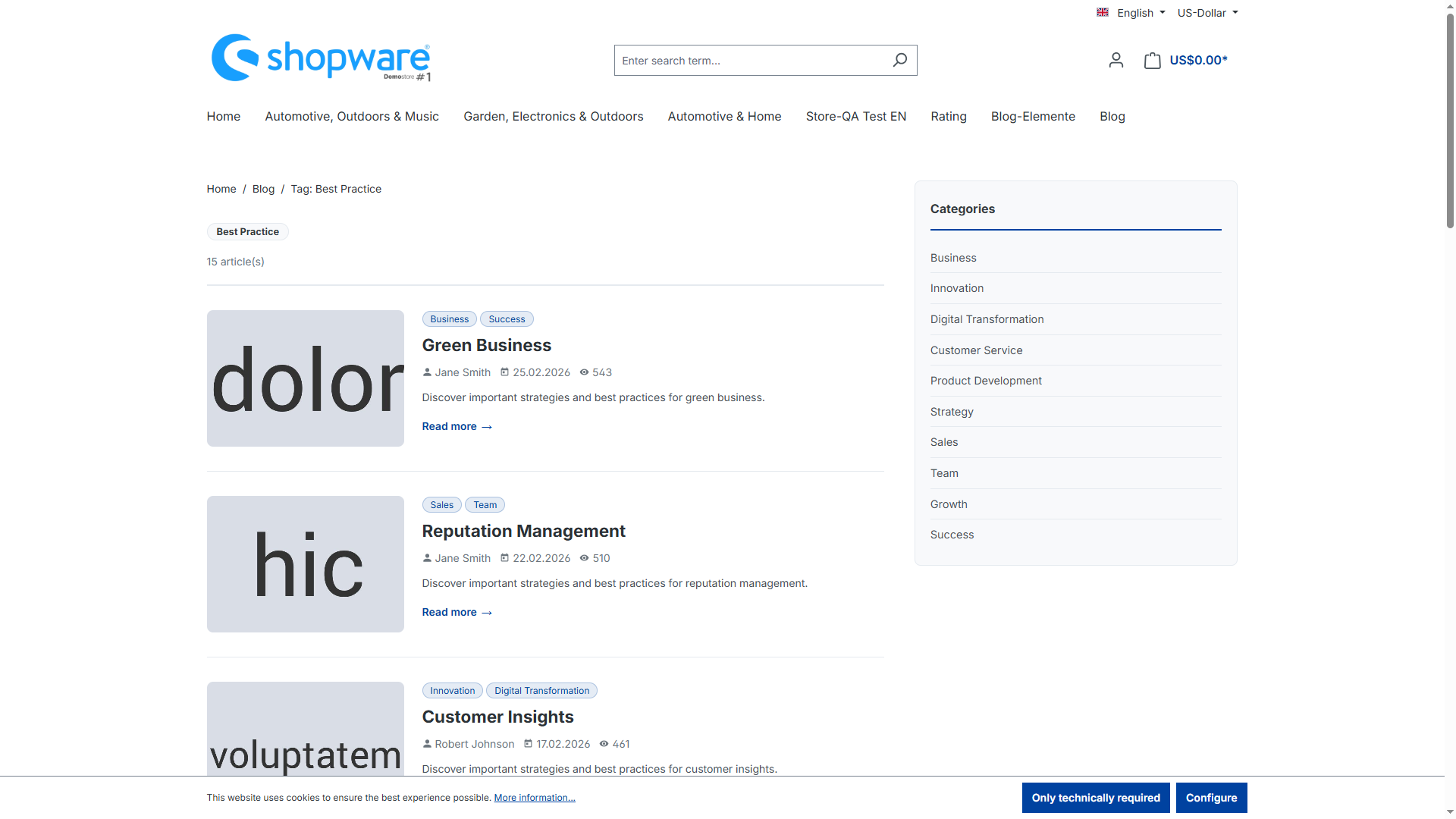The width and height of the screenshot is (1456, 819).
Task: Open the US-Dollar currency dropdown
Action: tap(1207, 13)
